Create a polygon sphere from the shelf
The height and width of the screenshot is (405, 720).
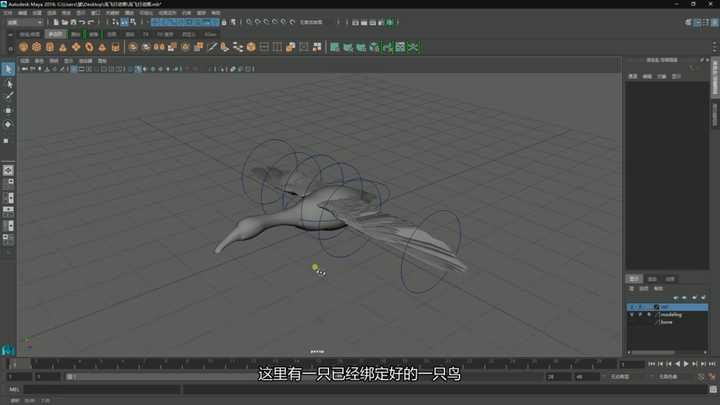[23, 47]
